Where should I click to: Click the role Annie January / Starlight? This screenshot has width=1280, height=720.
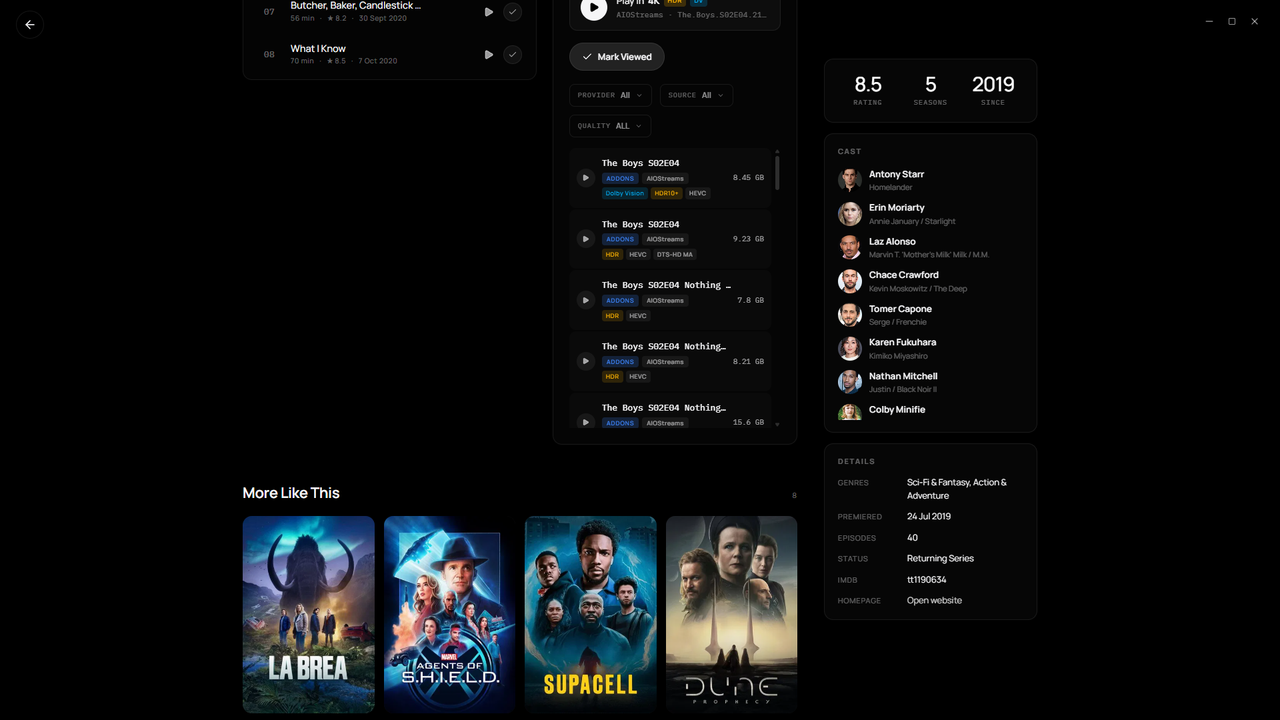[912, 222]
